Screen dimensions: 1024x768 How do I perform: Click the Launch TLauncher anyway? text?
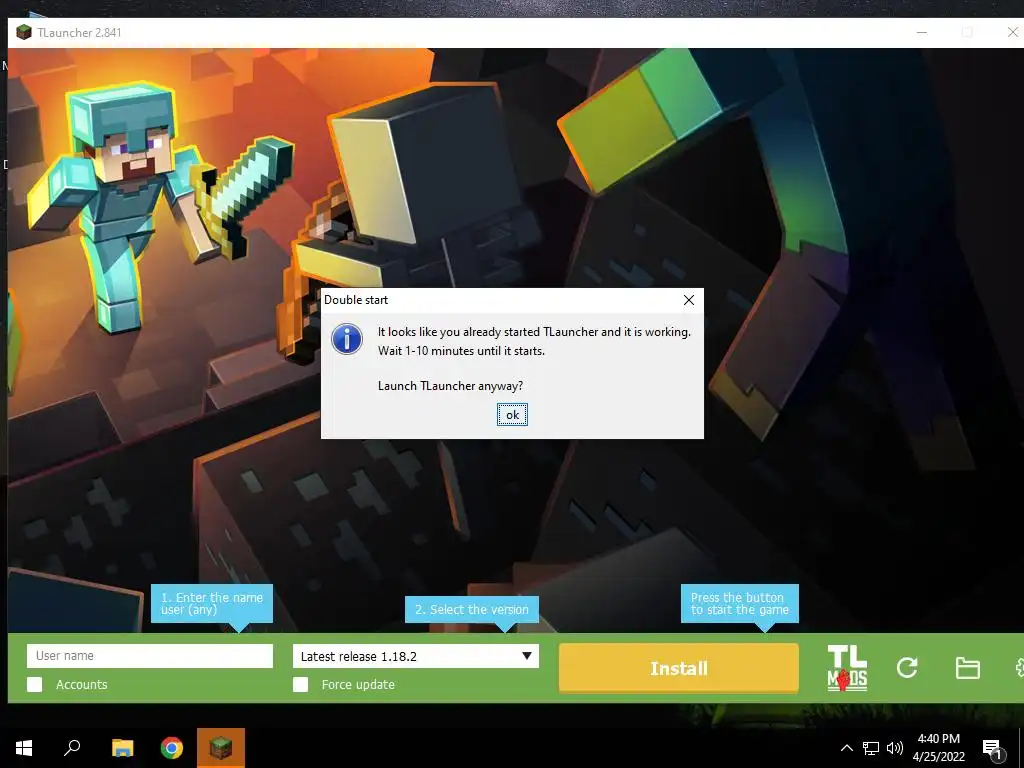click(x=450, y=386)
